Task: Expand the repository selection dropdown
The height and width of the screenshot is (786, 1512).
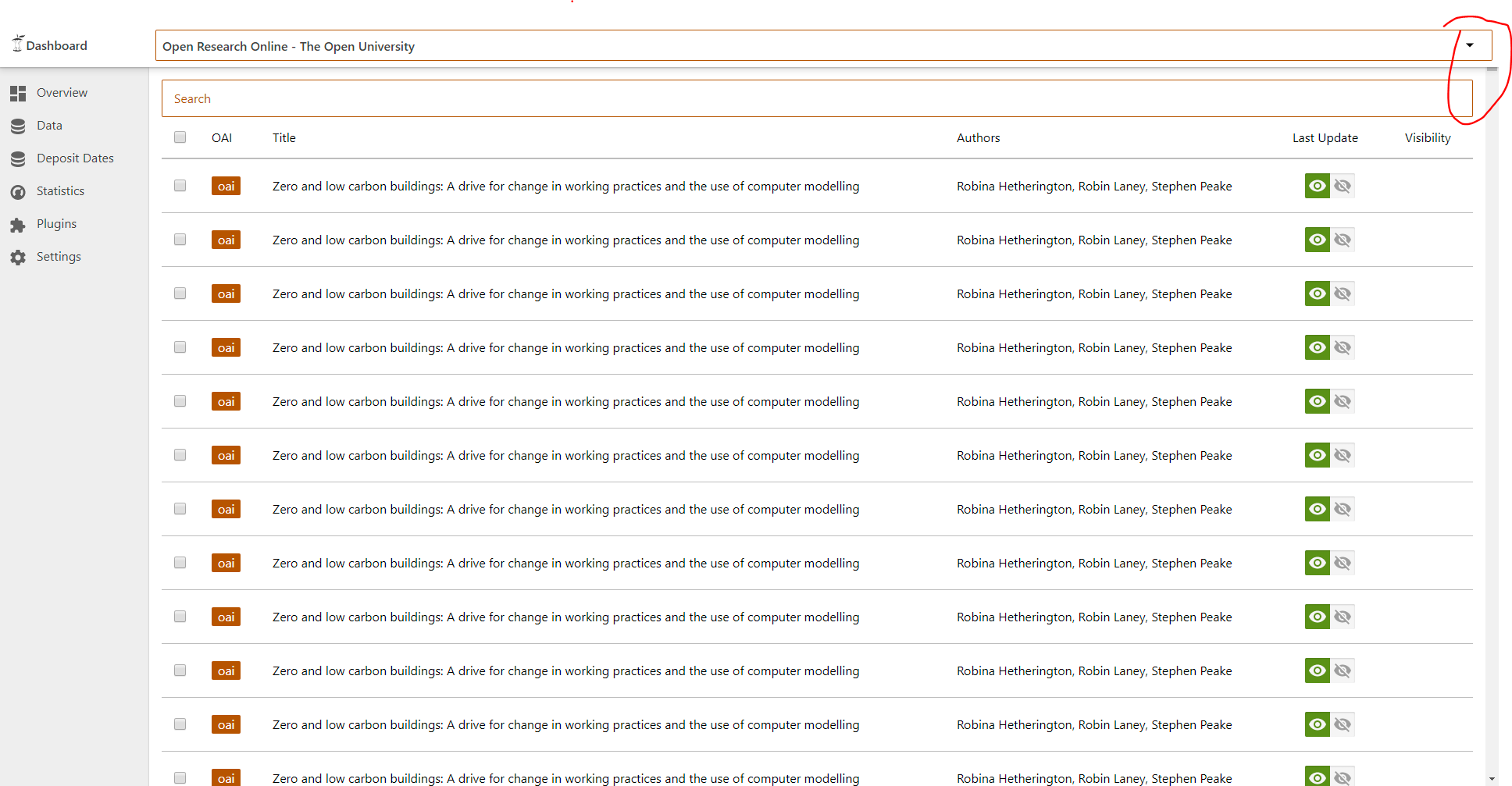Action: 1471,44
